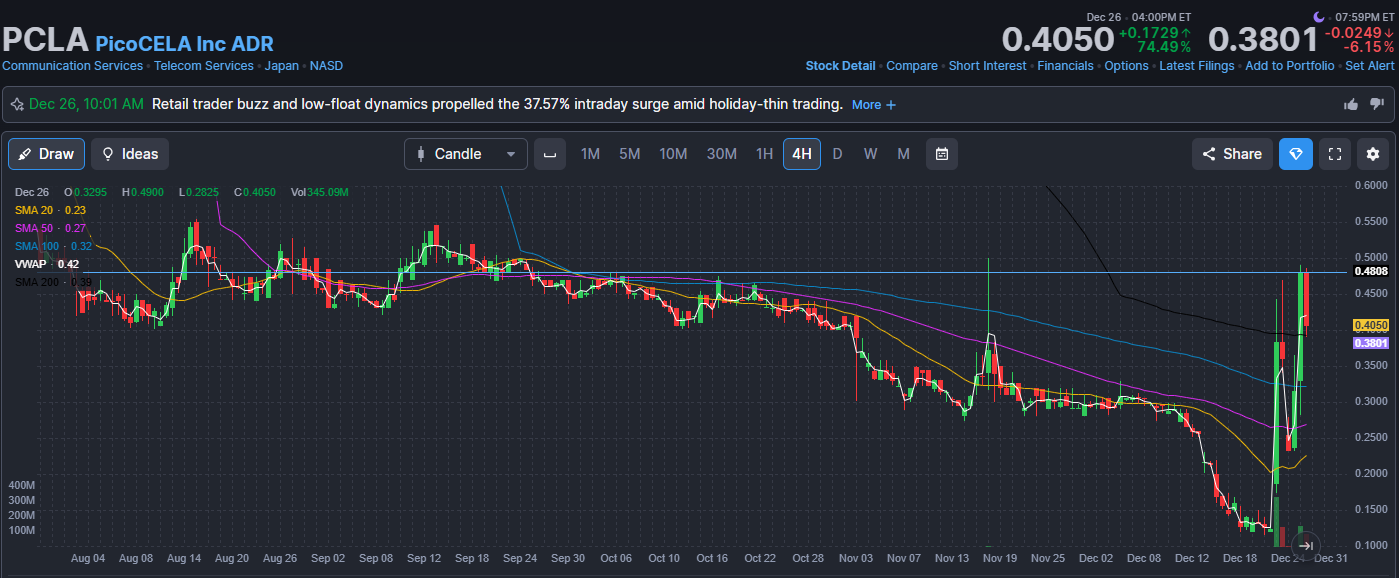Open the Draw tools panel
Viewport: 1399px width, 578px height.
(x=46, y=154)
